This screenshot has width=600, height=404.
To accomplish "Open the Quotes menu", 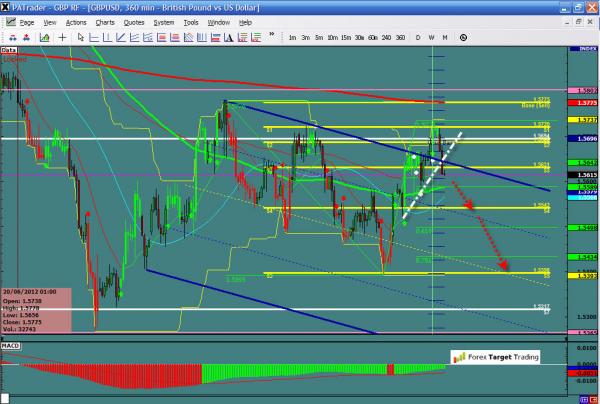I will pyautogui.click(x=136, y=21).
